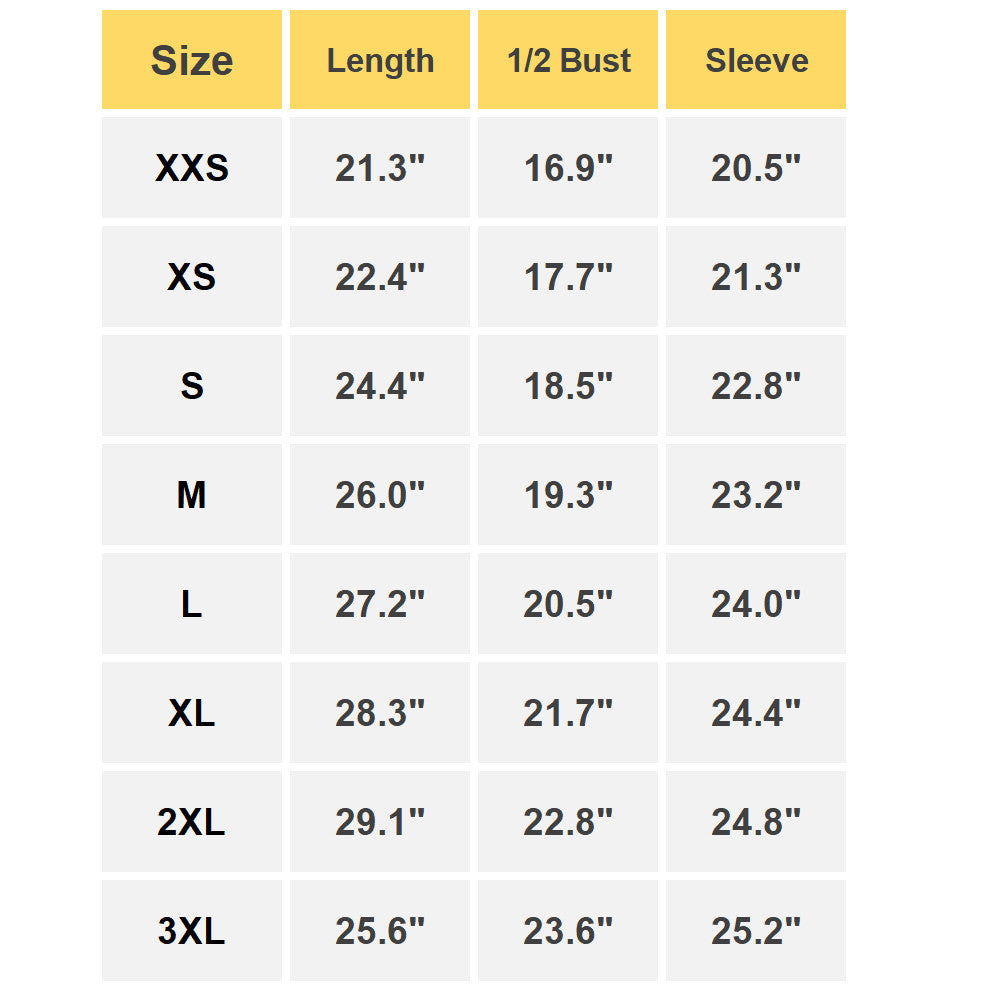The height and width of the screenshot is (988, 988).
Task: Select the XS size cell
Action: (191, 277)
